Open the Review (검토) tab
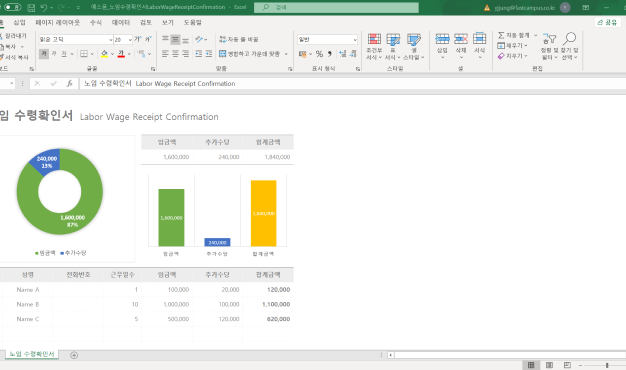The image size is (626, 370). [146, 22]
